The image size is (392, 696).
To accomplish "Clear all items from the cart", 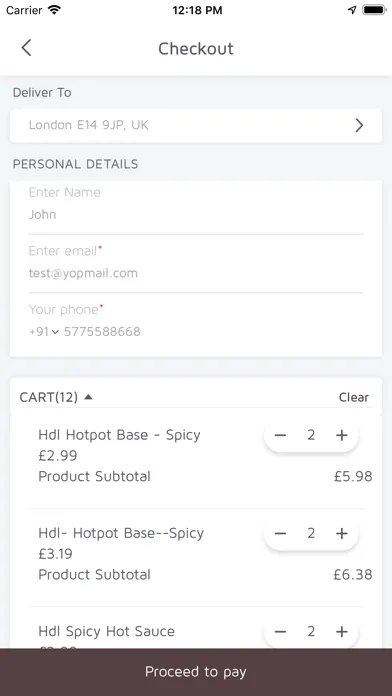I will click(x=353, y=397).
